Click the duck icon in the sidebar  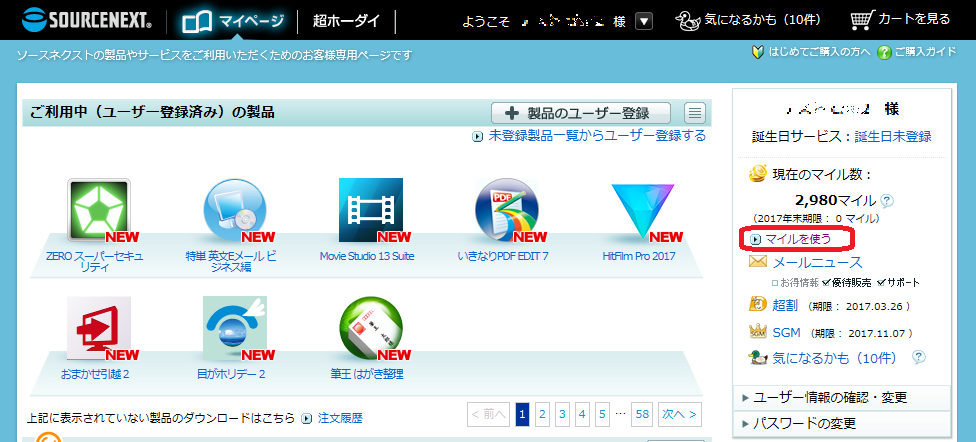pyautogui.click(x=758, y=357)
